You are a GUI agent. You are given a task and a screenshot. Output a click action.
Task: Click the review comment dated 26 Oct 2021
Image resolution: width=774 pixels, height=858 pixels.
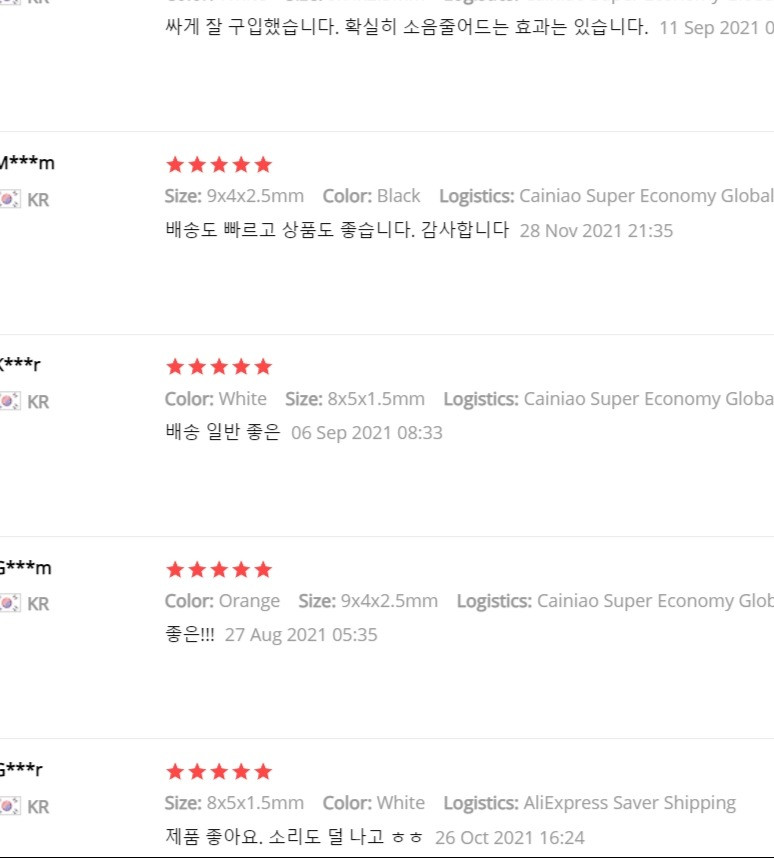click(294, 836)
